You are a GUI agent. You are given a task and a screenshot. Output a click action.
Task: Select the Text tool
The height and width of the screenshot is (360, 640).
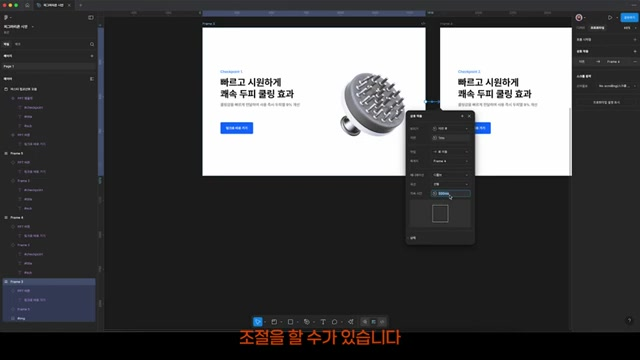(323, 322)
